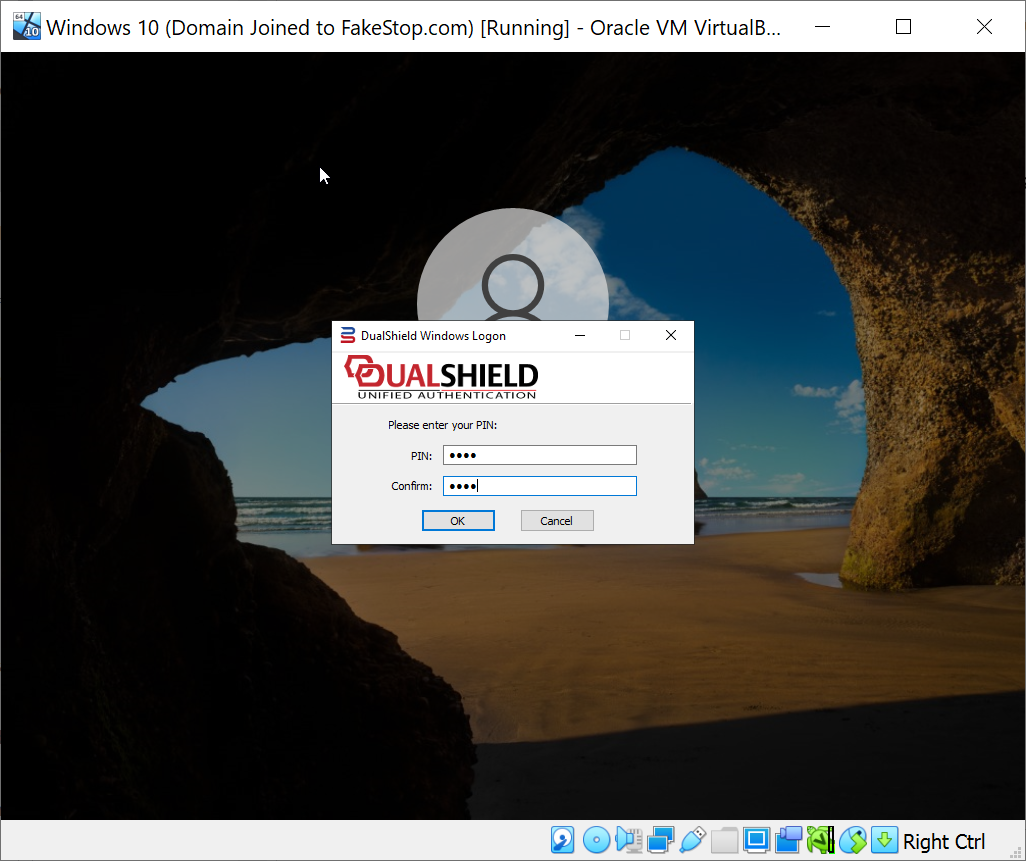
Task: Focus the PIN input field
Action: click(x=539, y=456)
